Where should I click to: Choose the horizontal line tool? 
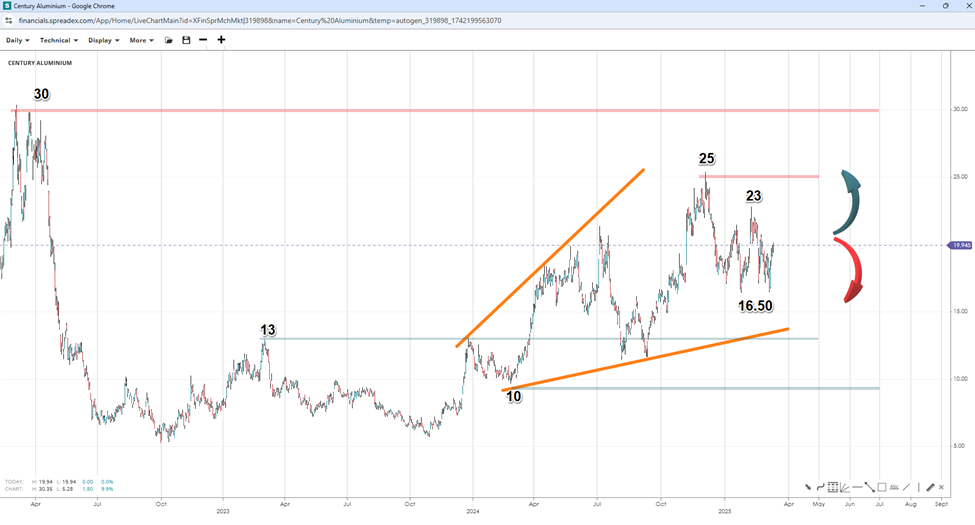[858, 487]
